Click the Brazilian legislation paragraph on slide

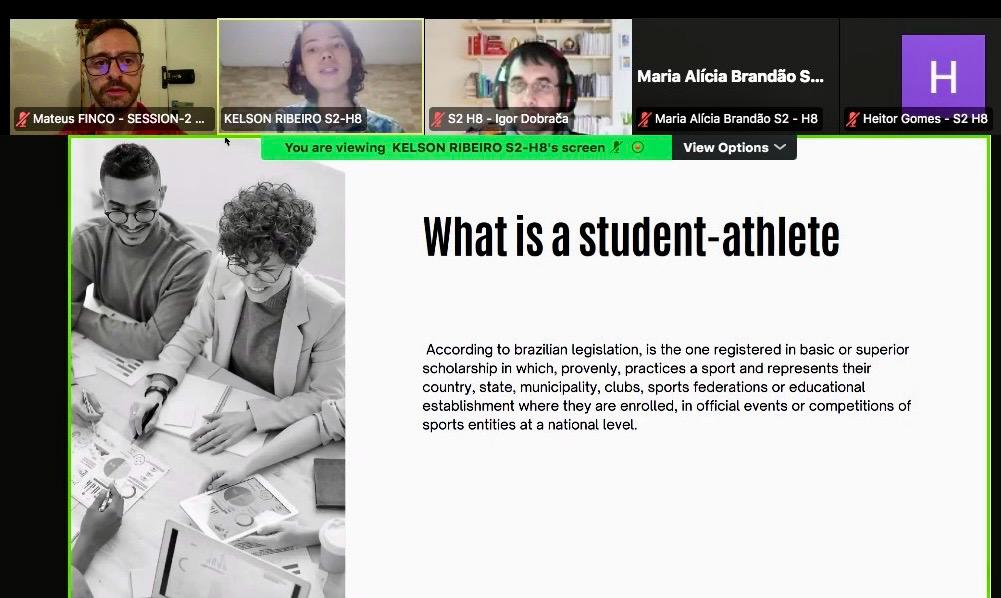tap(666, 387)
